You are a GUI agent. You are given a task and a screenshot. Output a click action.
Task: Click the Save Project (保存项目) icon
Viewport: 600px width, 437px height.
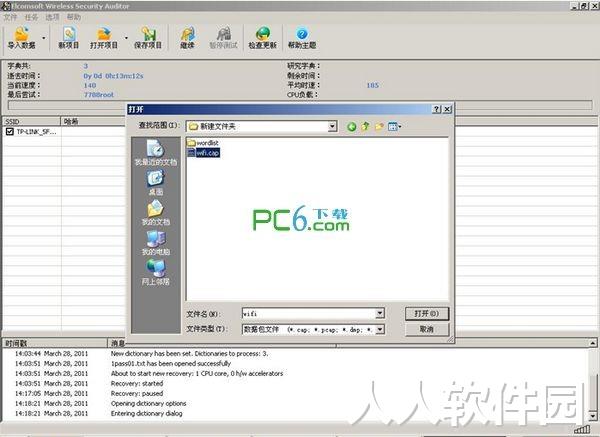[x=148, y=38]
